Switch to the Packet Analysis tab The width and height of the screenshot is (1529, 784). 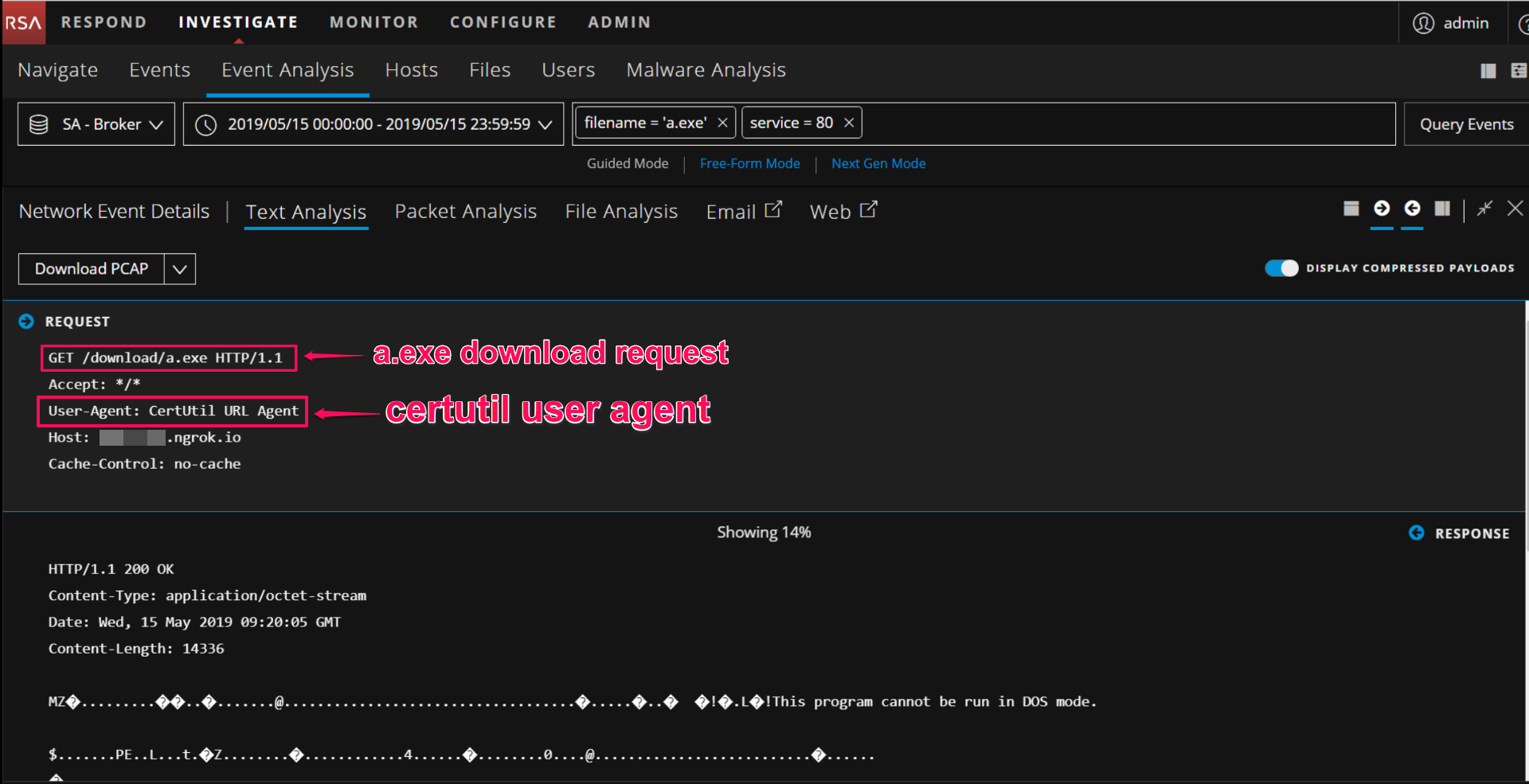pyautogui.click(x=465, y=212)
